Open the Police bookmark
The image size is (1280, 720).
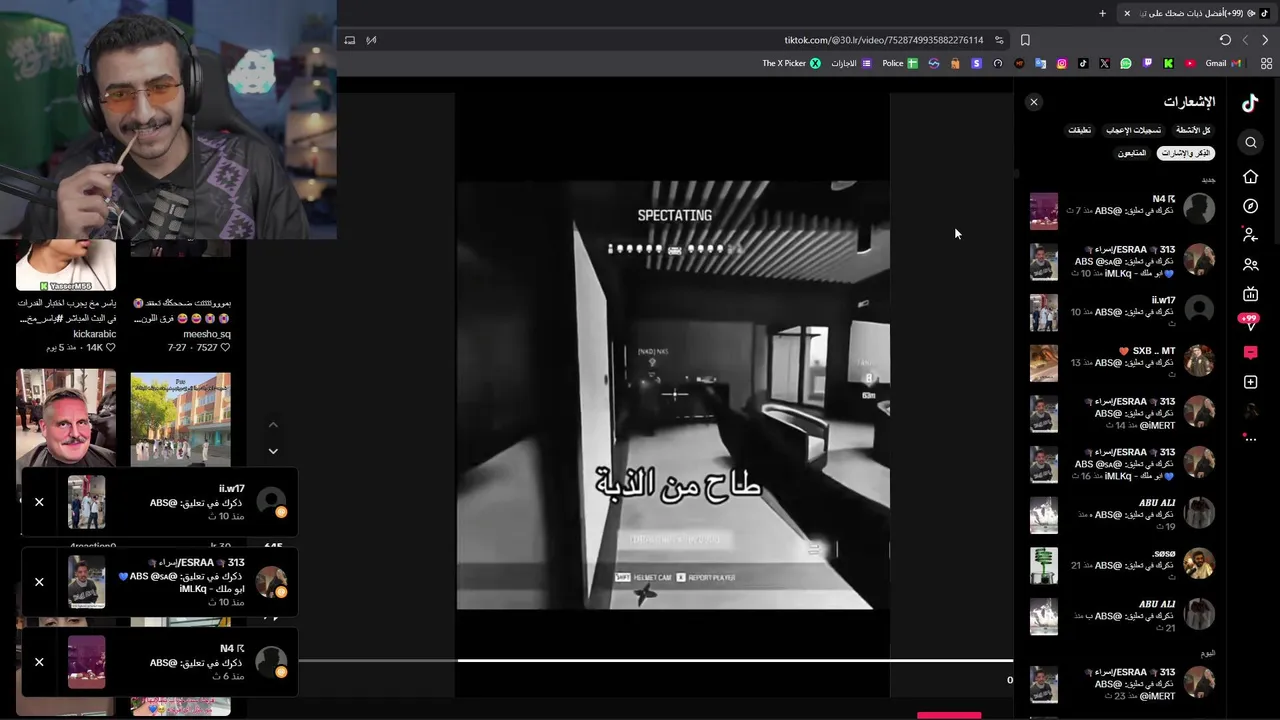(x=900, y=63)
